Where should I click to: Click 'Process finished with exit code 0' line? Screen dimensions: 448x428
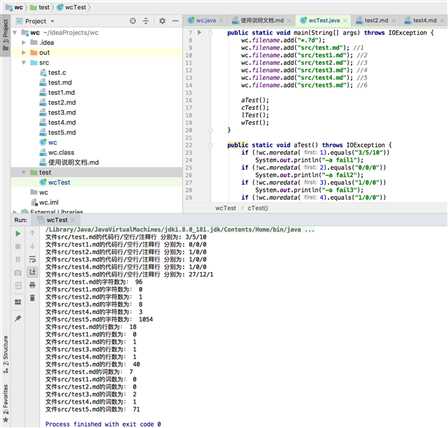point(103,424)
